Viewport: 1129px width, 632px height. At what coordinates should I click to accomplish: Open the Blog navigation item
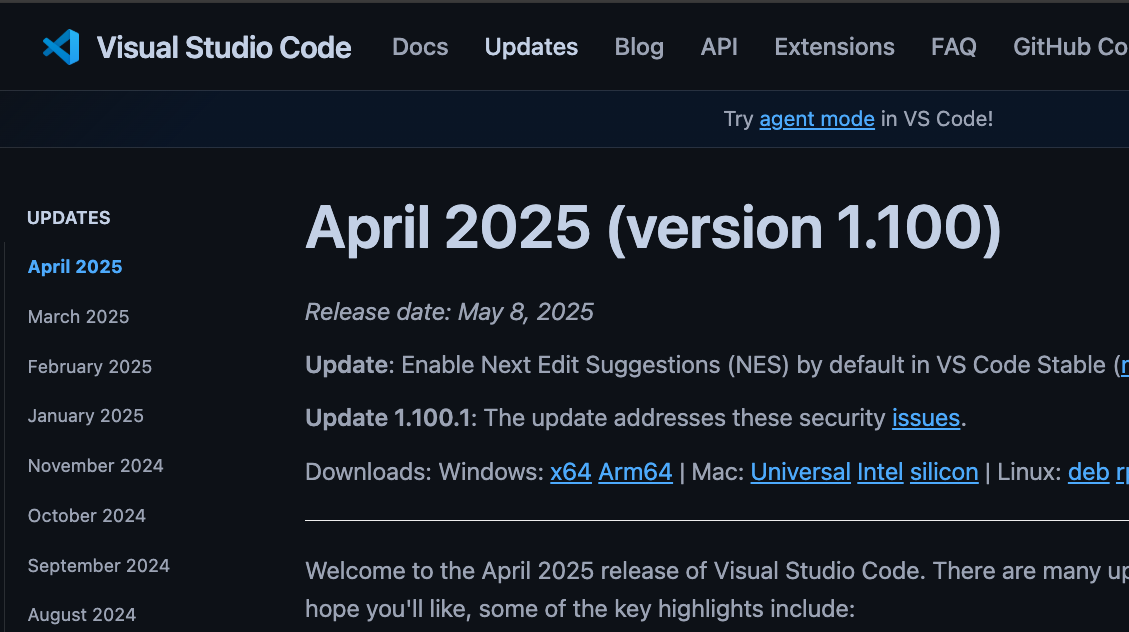tap(639, 47)
